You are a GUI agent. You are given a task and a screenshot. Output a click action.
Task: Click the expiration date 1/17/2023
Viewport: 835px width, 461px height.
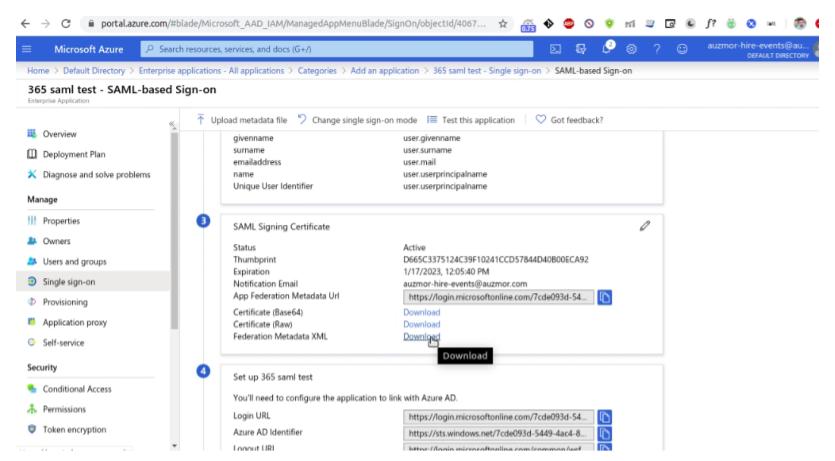(x=446, y=271)
